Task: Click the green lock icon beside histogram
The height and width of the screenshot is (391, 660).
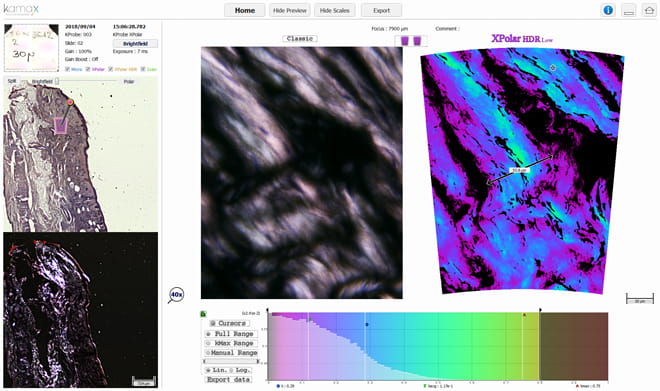Action: pyautogui.click(x=203, y=314)
